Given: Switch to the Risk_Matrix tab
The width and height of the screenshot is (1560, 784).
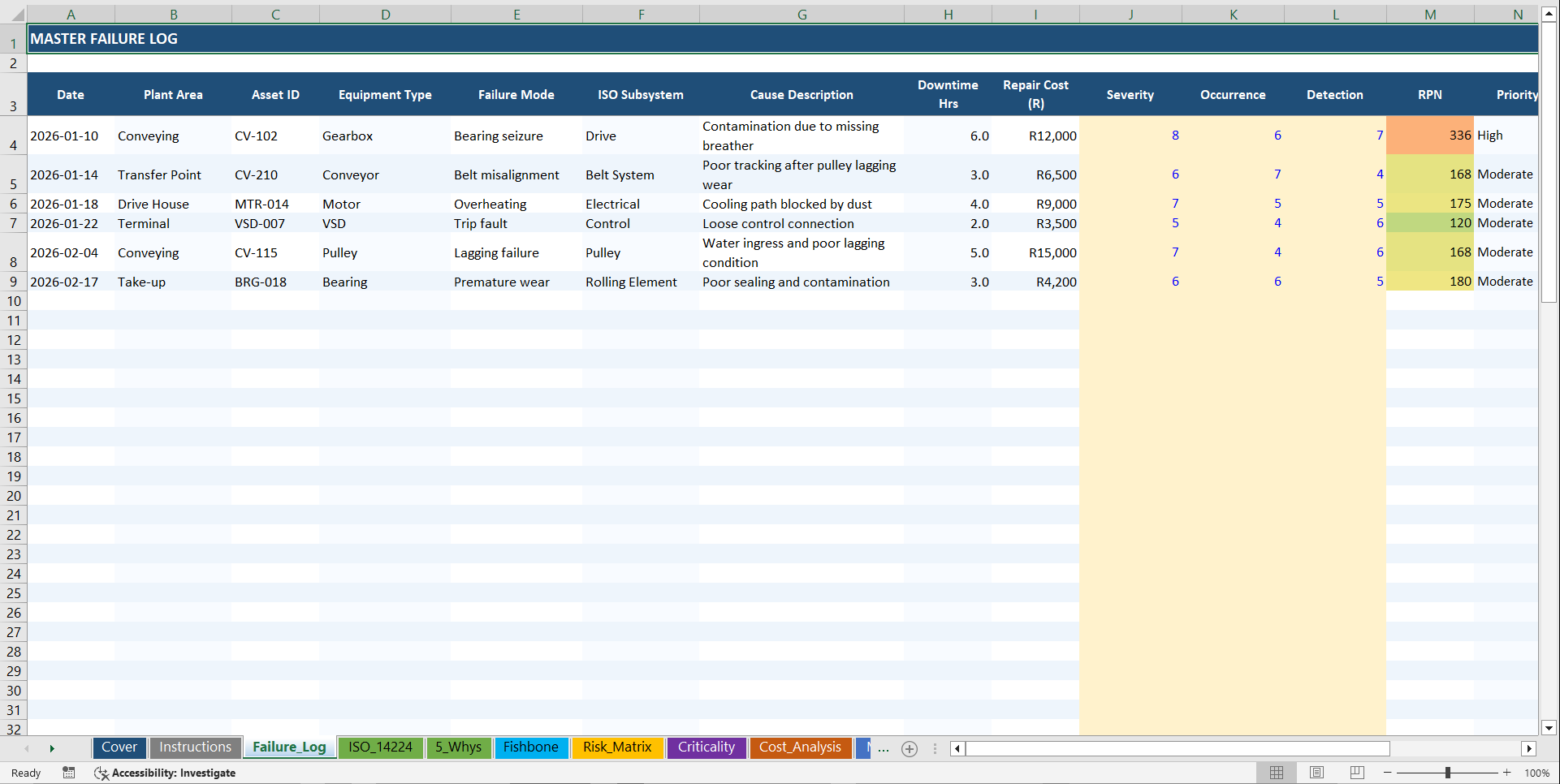Looking at the screenshot, I should pyautogui.click(x=617, y=747).
